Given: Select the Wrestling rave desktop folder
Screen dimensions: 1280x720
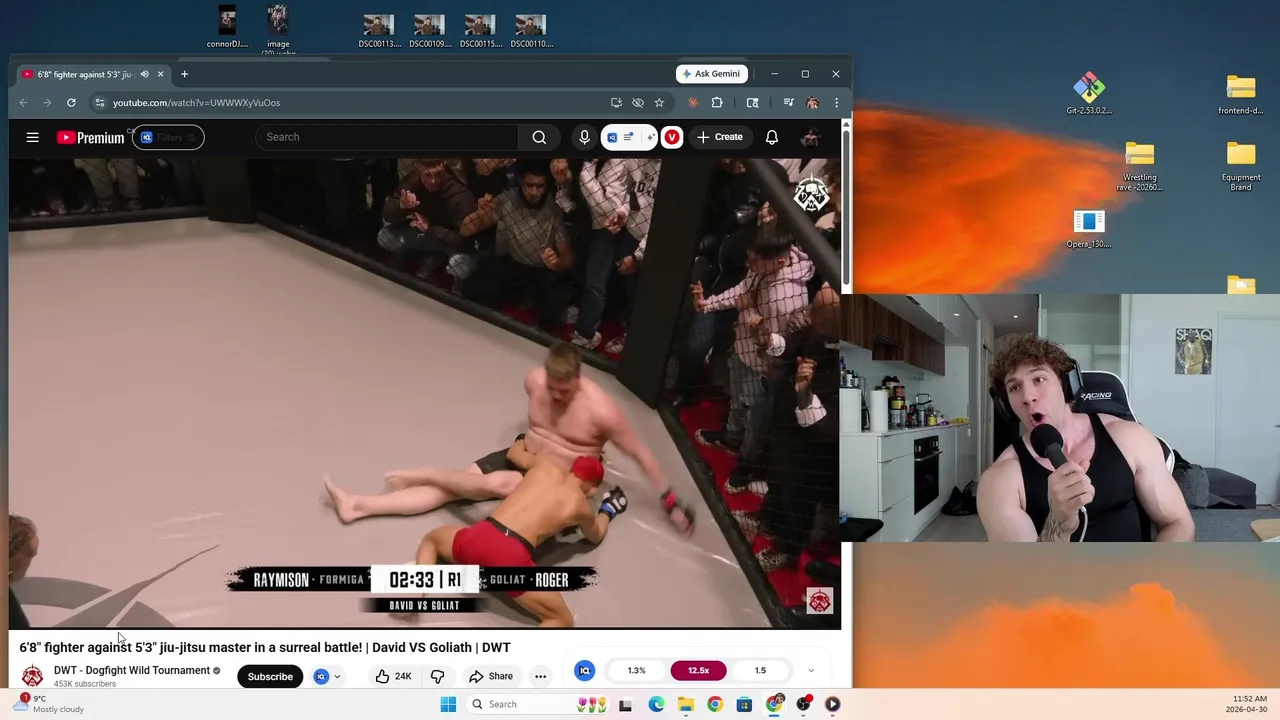Looking at the screenshot, I should 1140,166.
